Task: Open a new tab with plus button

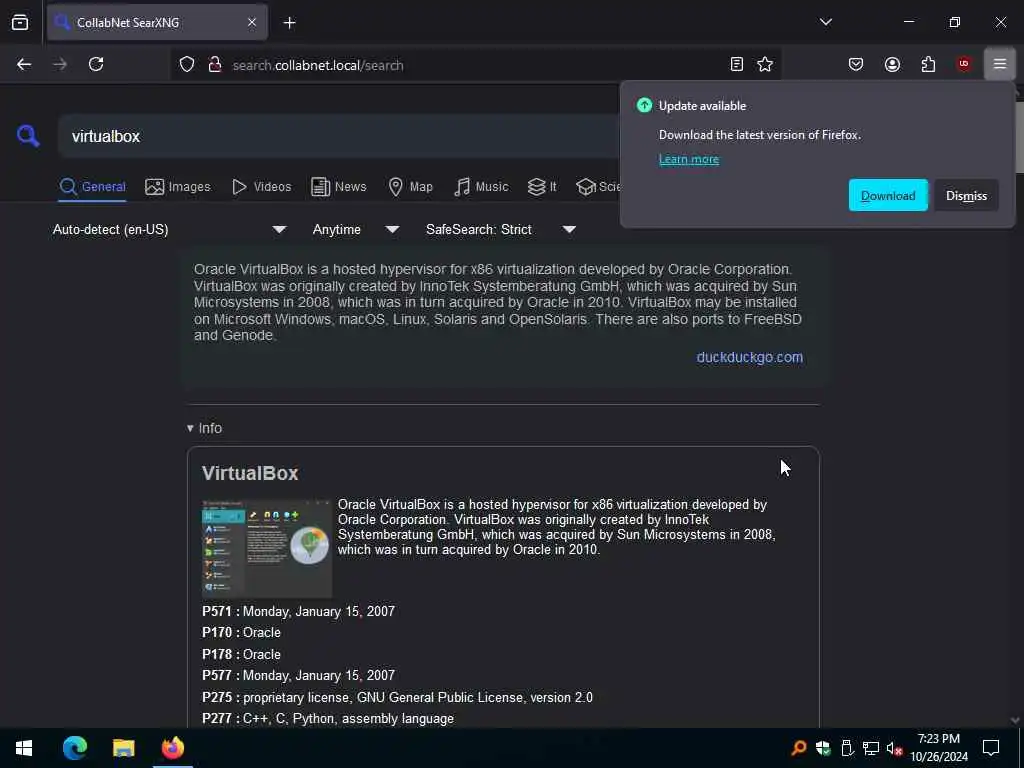Action: (289, 23)
